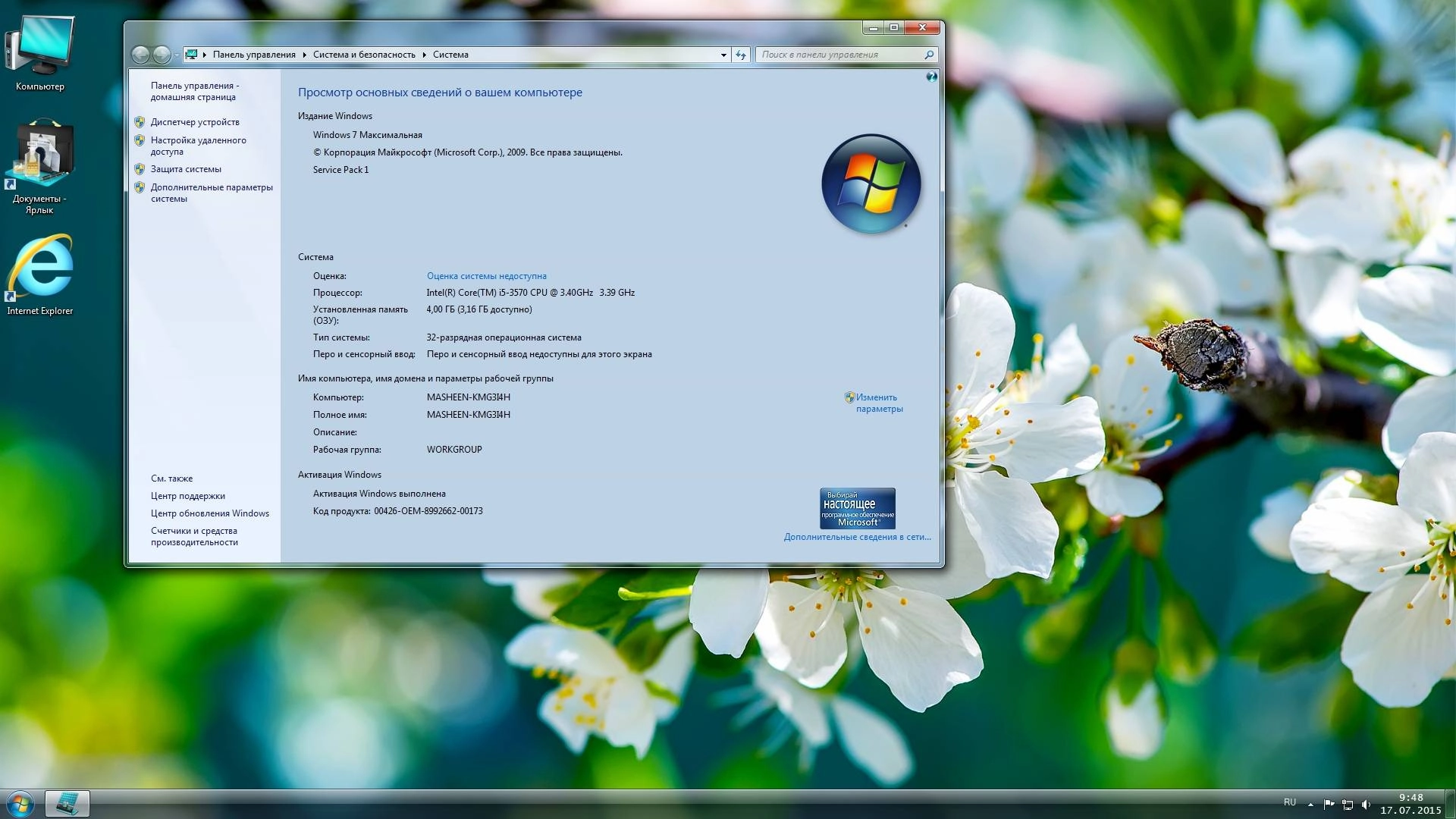Launch Internet Explorer from desktop

40,275
